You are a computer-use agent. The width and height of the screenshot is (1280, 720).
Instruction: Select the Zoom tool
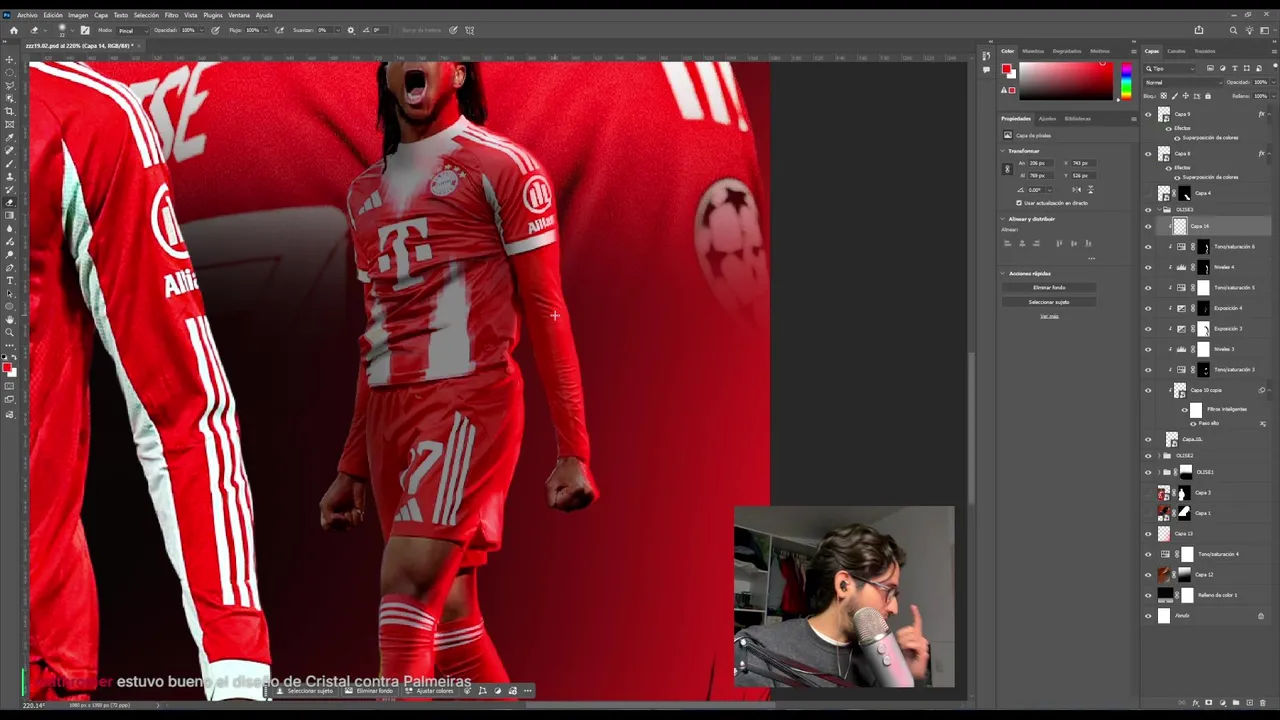coord(10,333)
